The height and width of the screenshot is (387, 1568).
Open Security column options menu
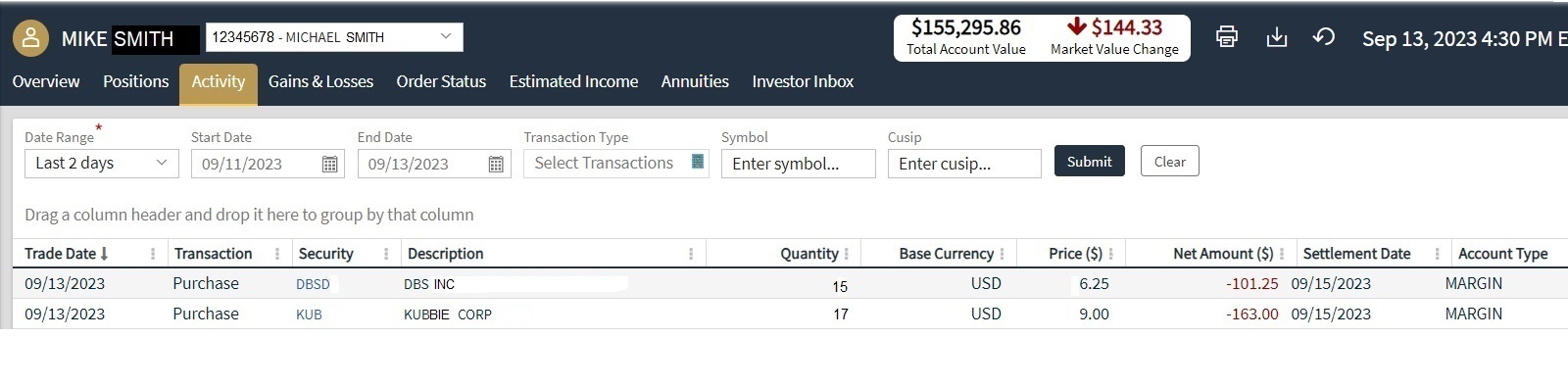tap(386, 254)
